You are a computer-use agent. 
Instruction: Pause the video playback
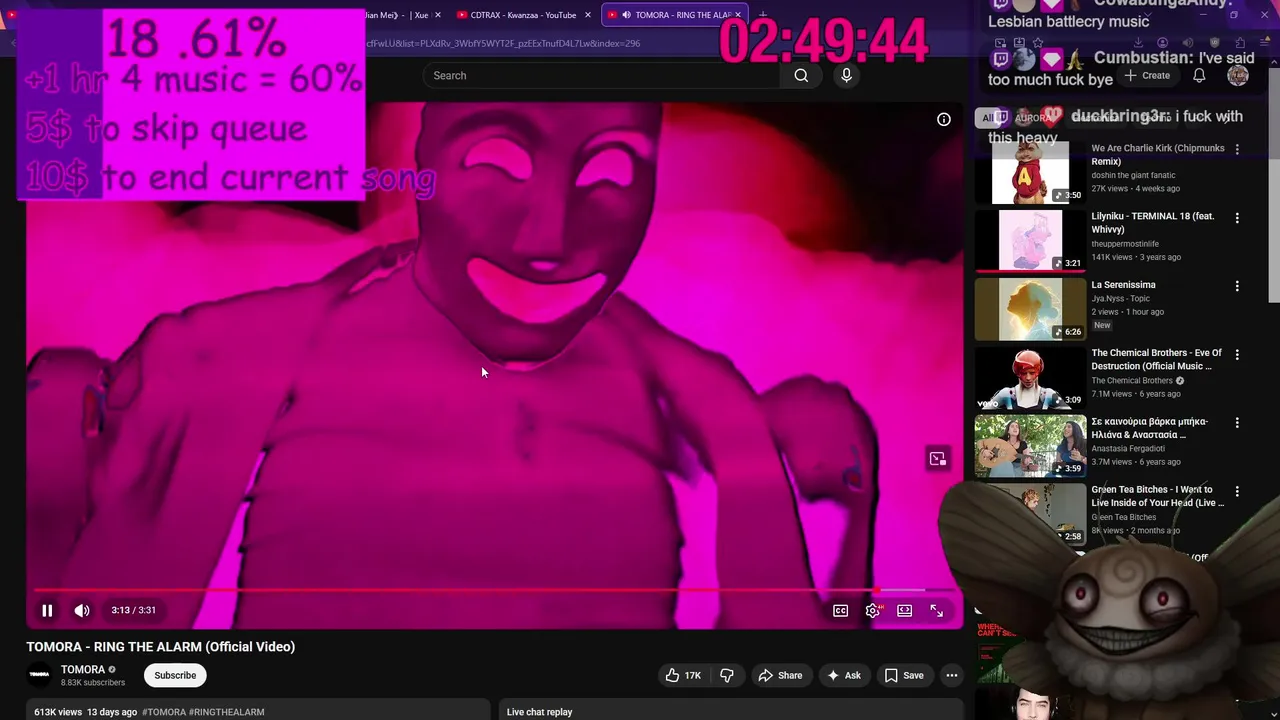(47, 610)
